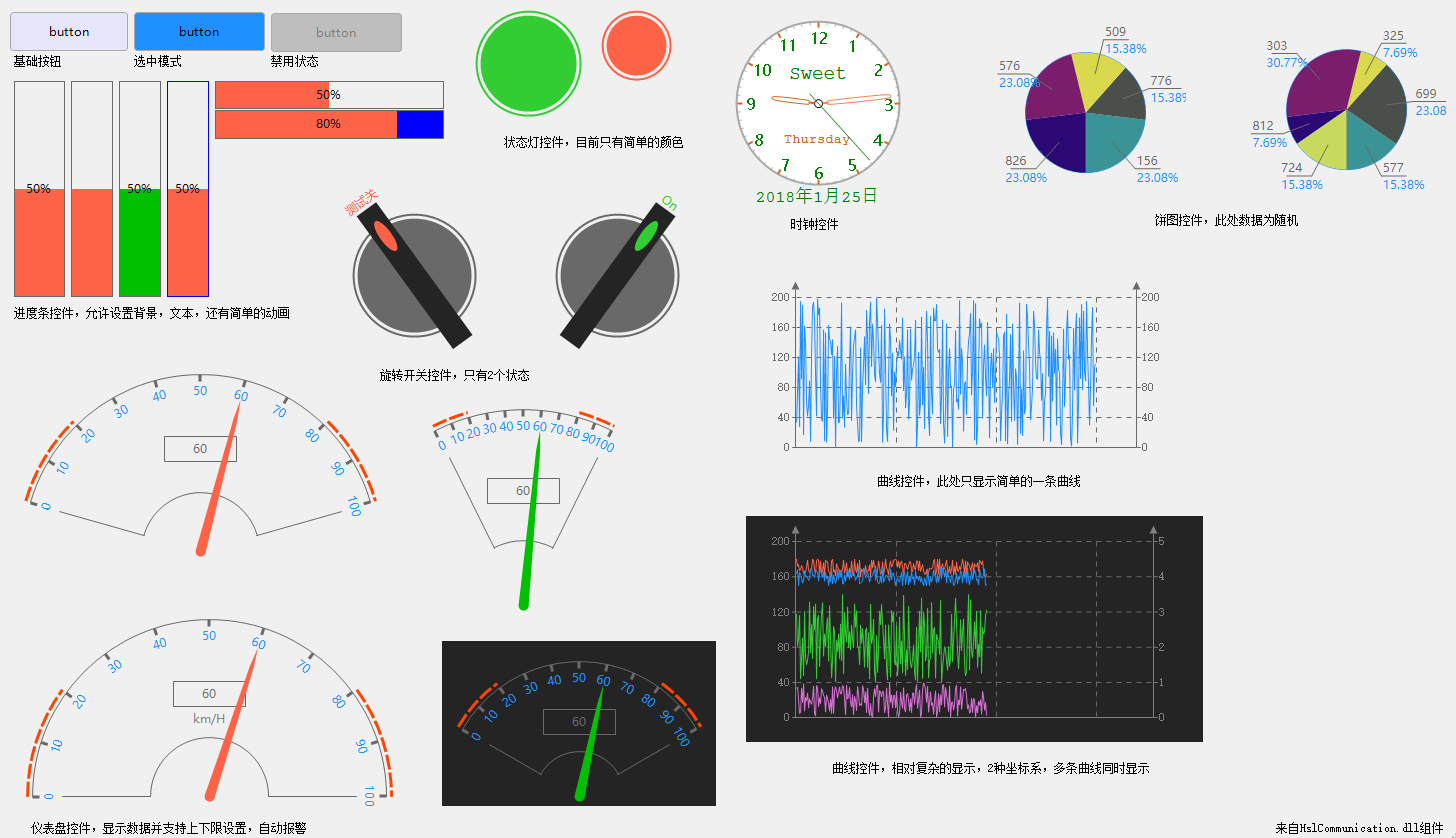Viewport: 1456px width, 838px height.
Task: Click the gray disabled button
Action: pyautogui.click(x=336, y=32)
